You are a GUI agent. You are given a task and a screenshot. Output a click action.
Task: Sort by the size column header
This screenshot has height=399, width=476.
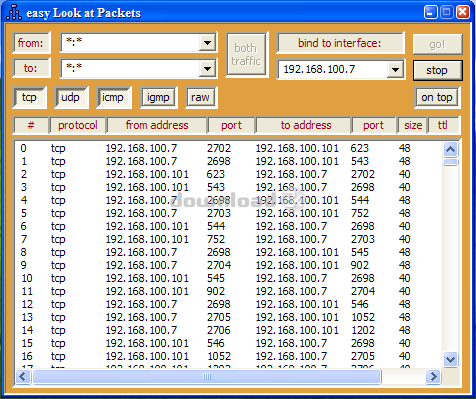(413, 125)
